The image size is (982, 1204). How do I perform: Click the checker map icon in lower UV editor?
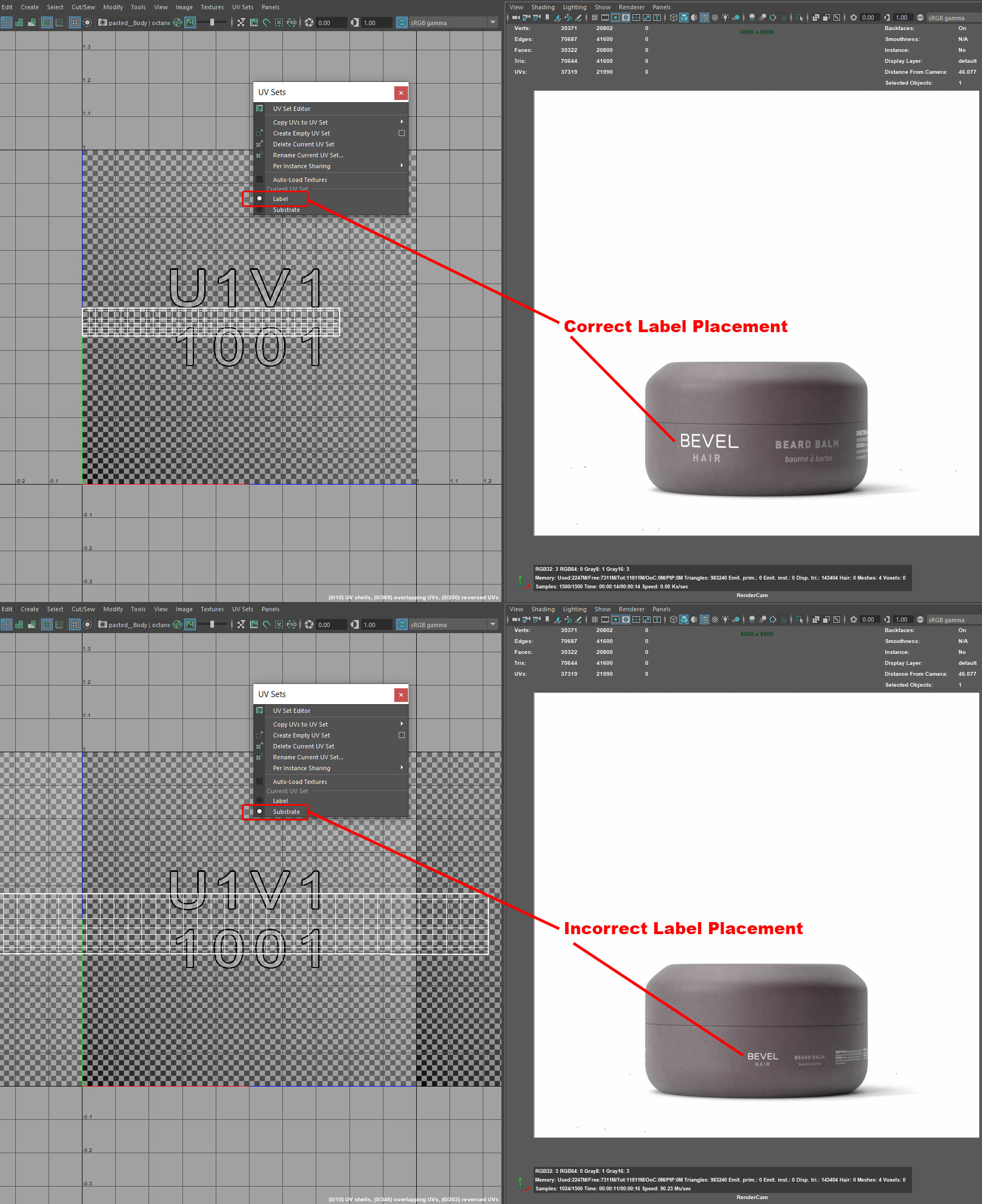(241, 624)
